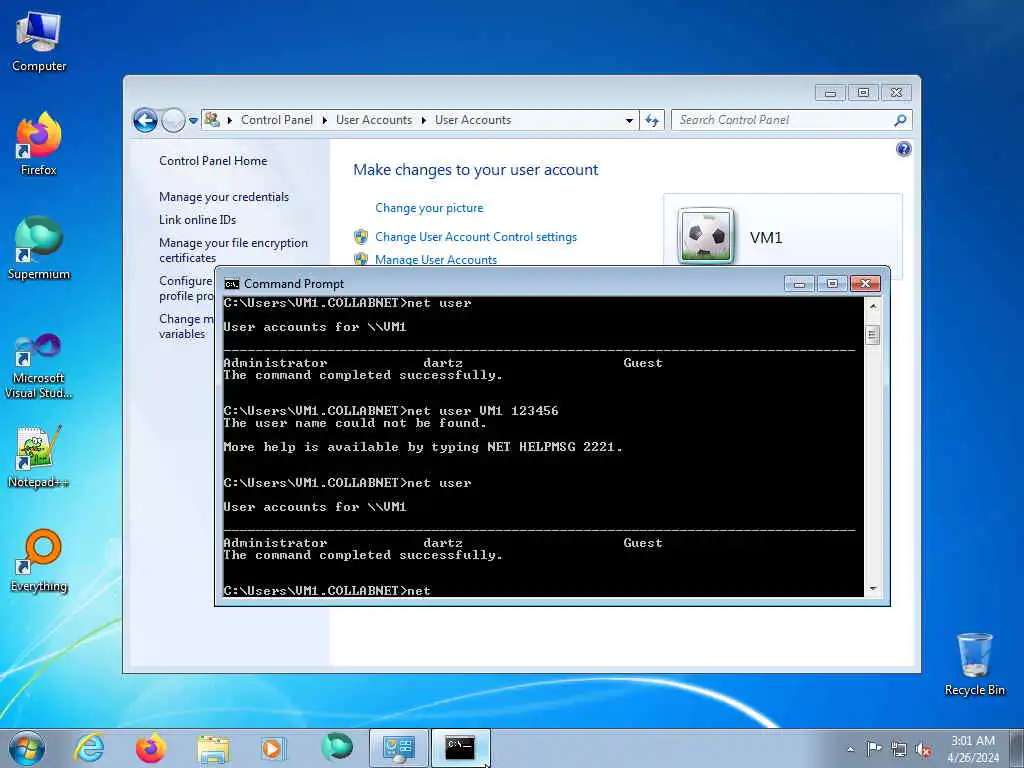Open Firefox from the taskbar
The height and width of the screenshot is (768, 1024).
point(151,748)
